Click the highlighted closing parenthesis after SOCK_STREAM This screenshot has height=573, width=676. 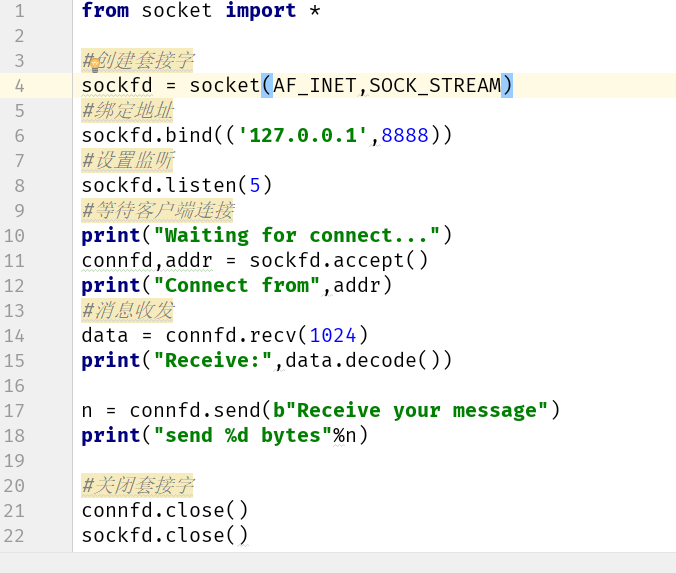click(507, 85)
